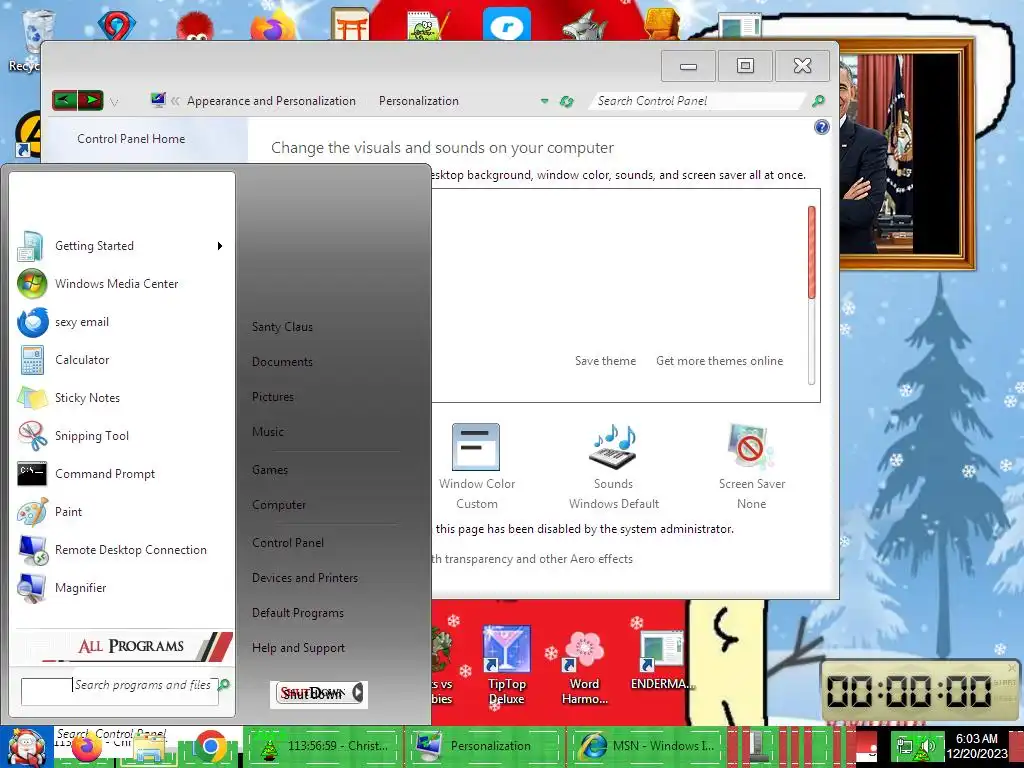This screenshot has height=768, width=1024.
Task: Open Music from Start menu
Action: (x=268, y=432)
